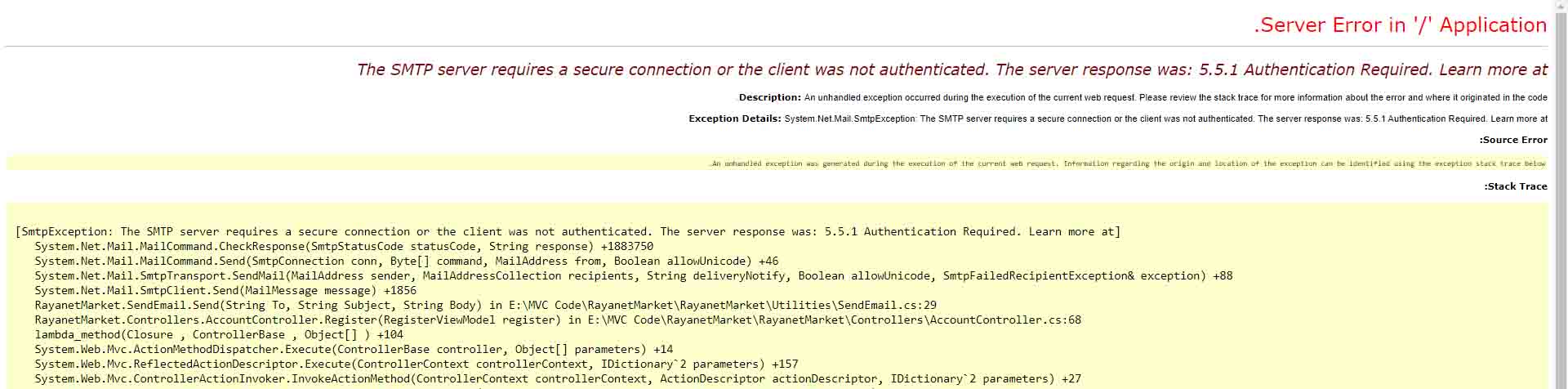1568x389 pixels.
Task: Click the MailCommand.CheckResponse stack trace line
Action: click(343, 247)
